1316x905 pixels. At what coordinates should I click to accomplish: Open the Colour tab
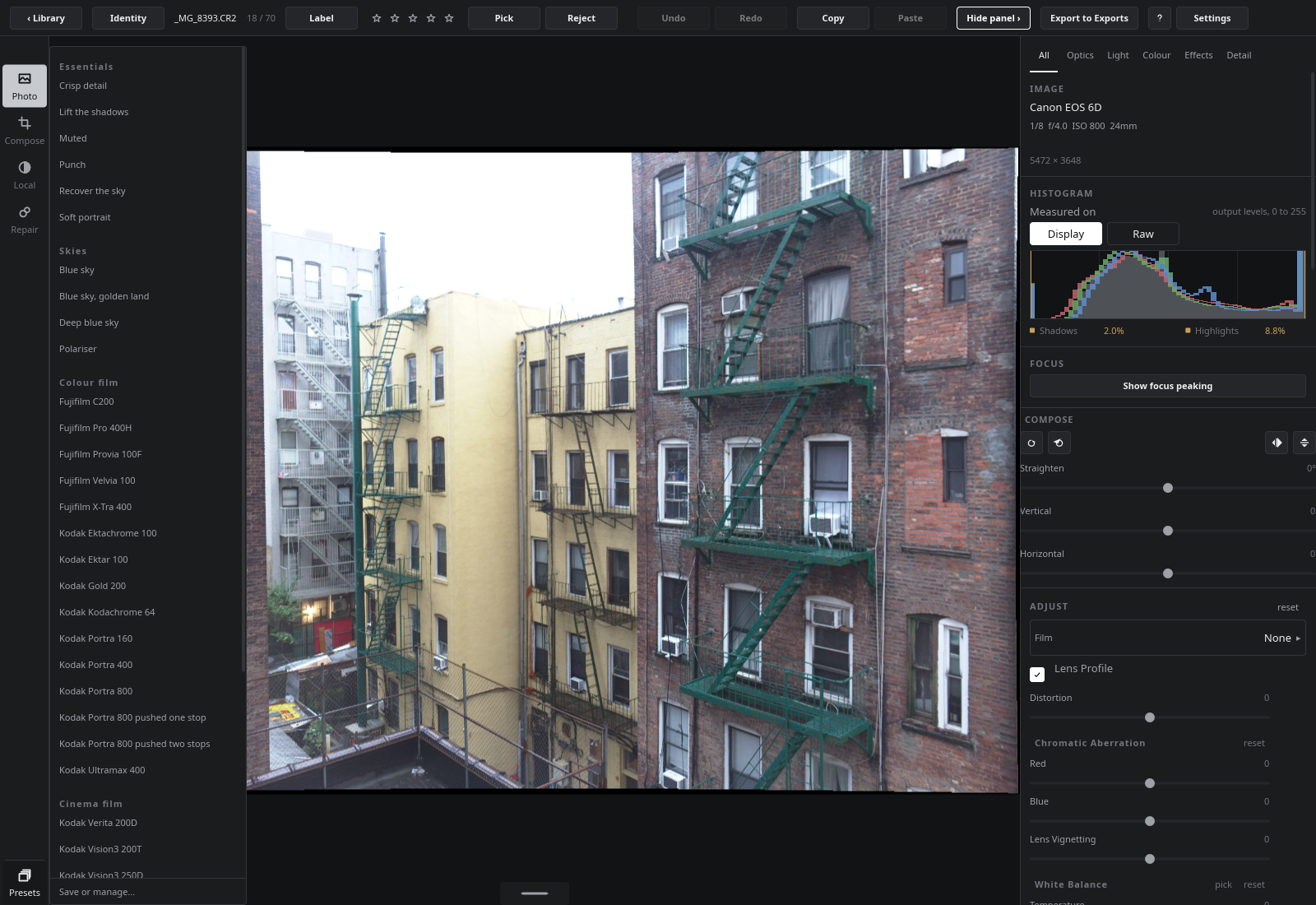tap(1156, 55)
